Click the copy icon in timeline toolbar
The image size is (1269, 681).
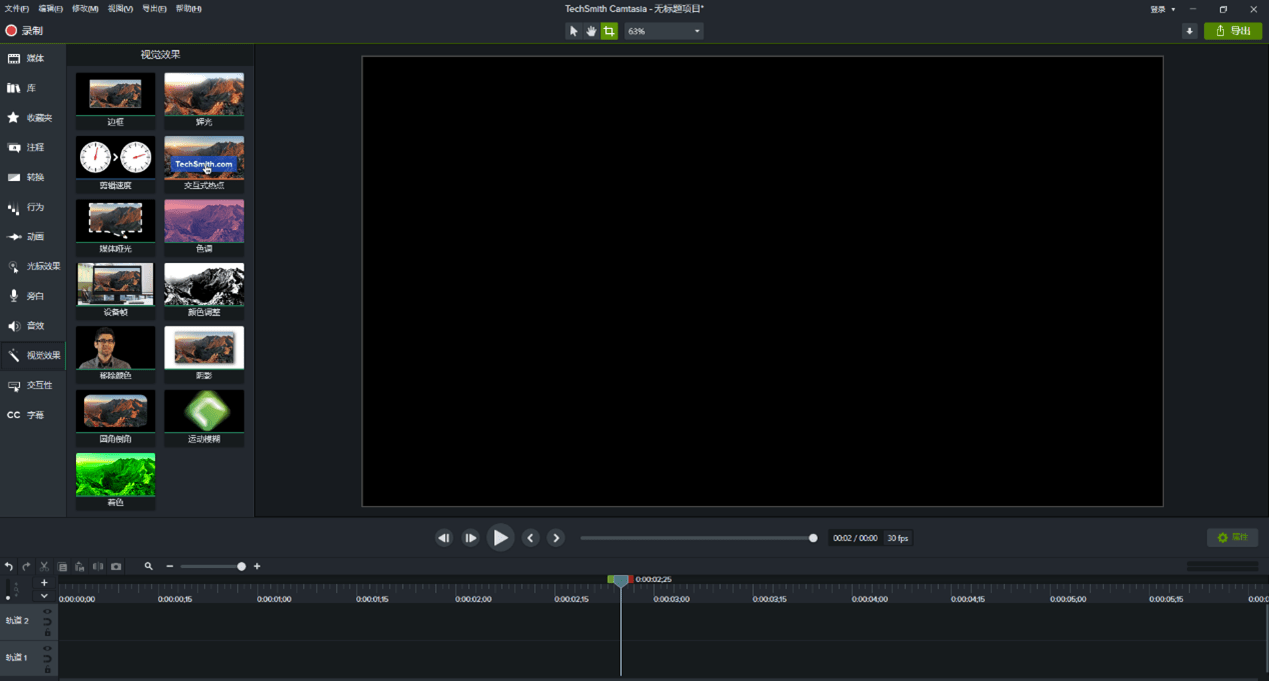click(x=62, y=567)
